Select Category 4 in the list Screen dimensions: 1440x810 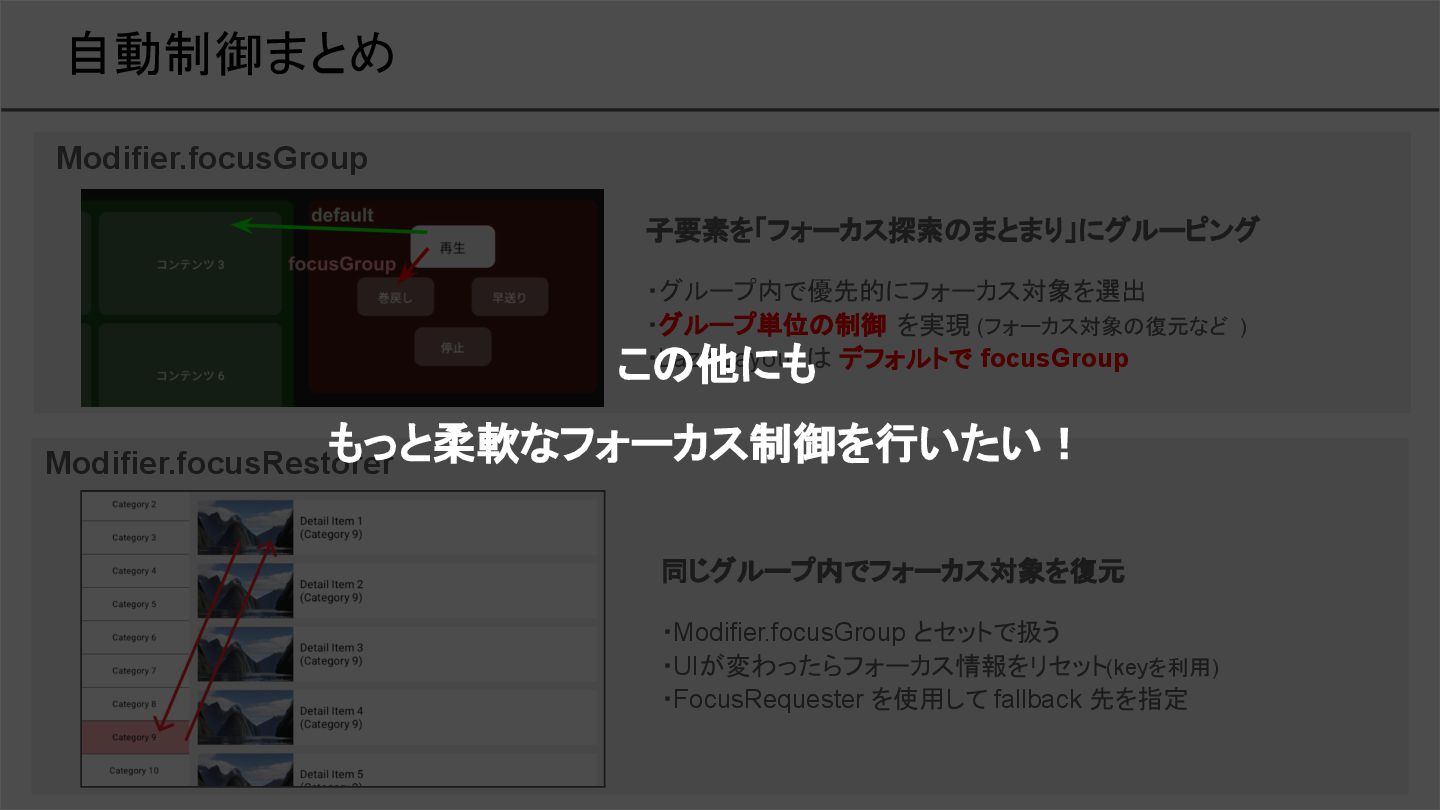point(134,571)
